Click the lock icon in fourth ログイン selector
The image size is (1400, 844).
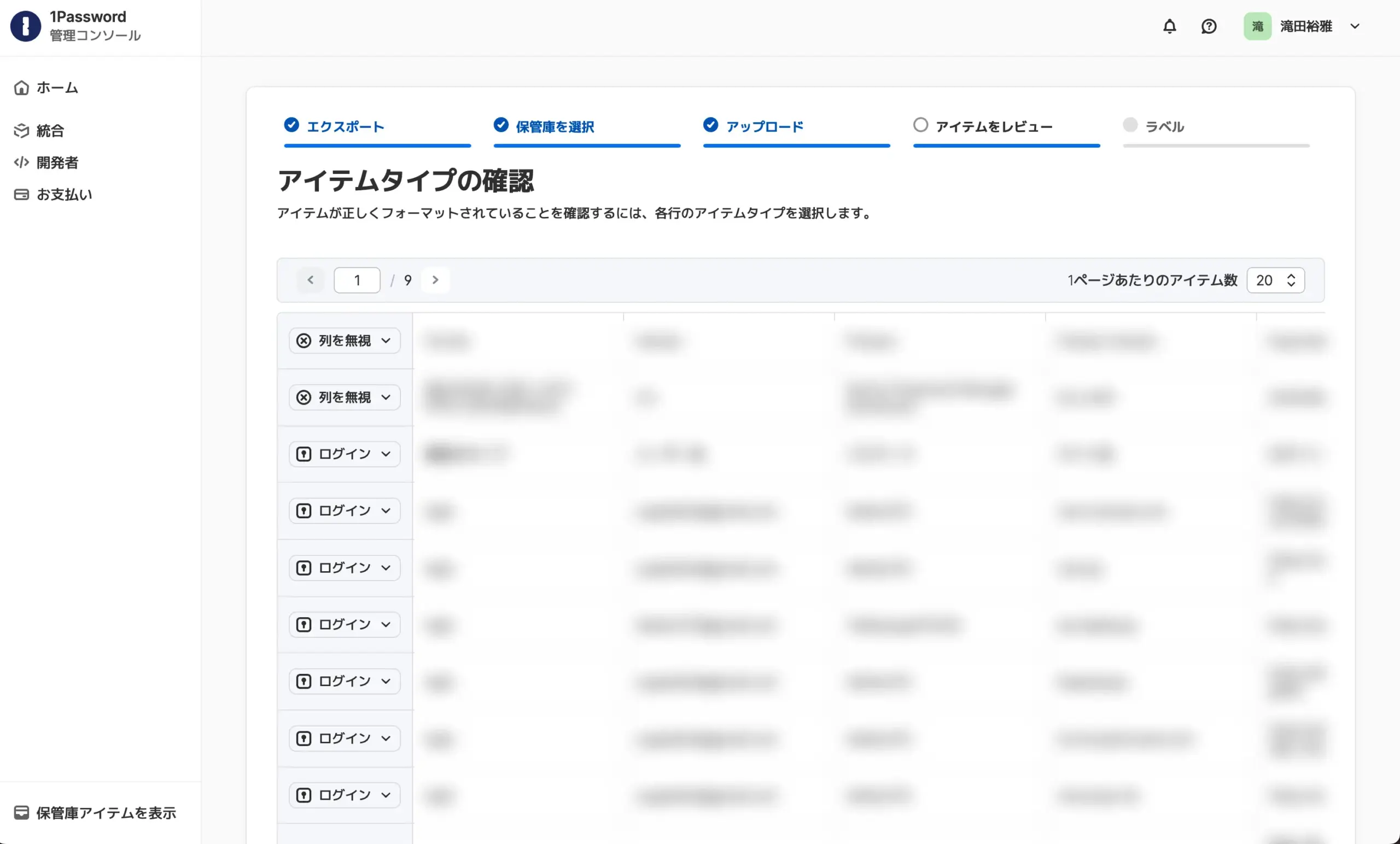pyautogui.click(x=304, y=624)
